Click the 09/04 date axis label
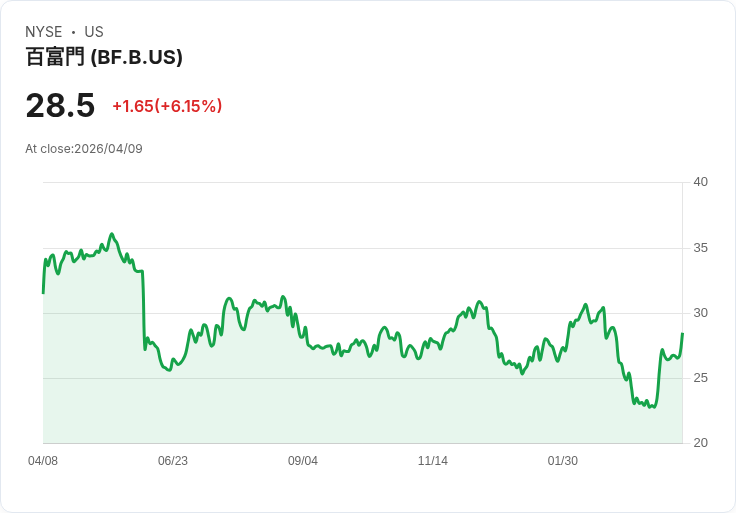736x513 pixels. pos(303,460)
